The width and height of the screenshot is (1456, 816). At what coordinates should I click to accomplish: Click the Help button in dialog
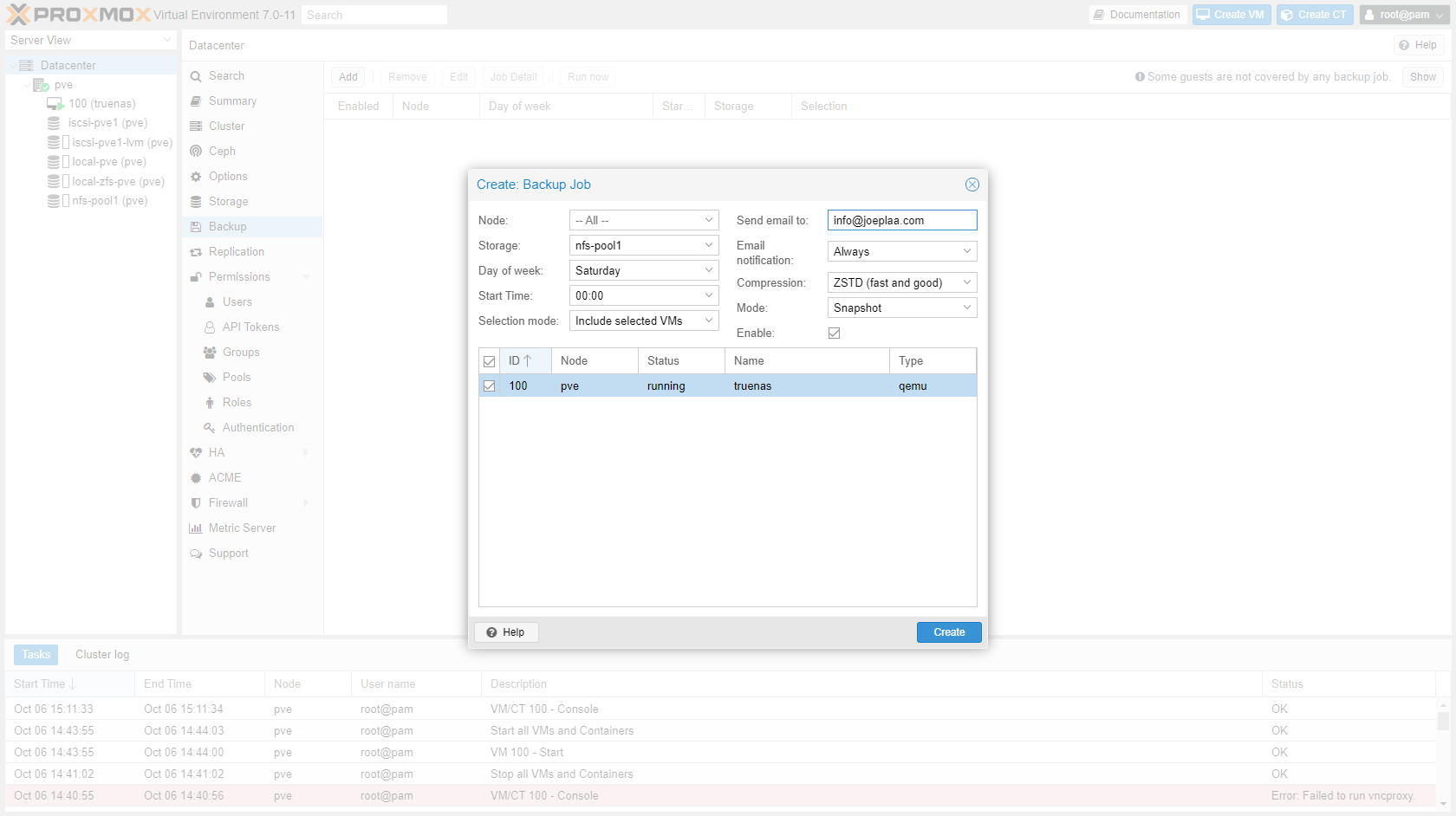pyautogui.click(x=506, y=632)
